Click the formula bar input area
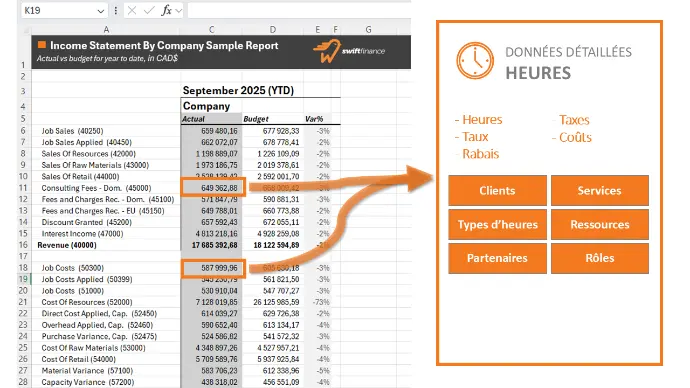Viewport: 690px width, 388px height. 299,10
